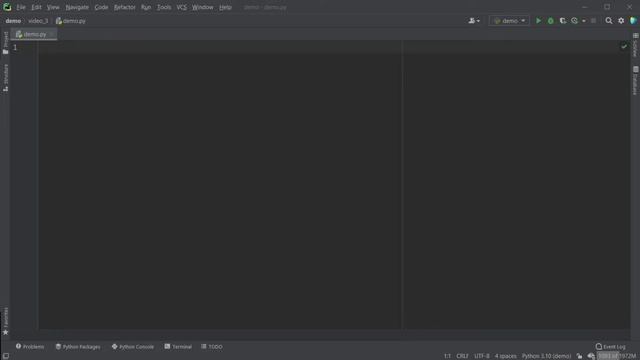
Task: Toggle the Structure tool window on left stripe
Action: point(5,78)
